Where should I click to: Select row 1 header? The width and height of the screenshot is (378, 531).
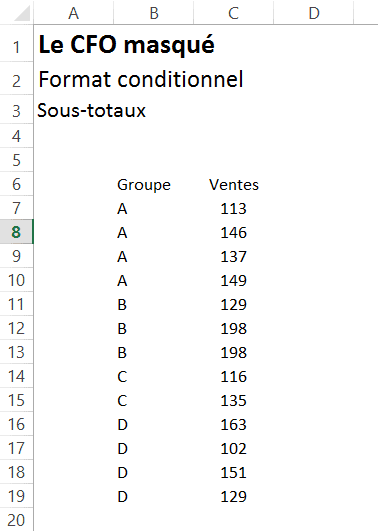(16, 44)
